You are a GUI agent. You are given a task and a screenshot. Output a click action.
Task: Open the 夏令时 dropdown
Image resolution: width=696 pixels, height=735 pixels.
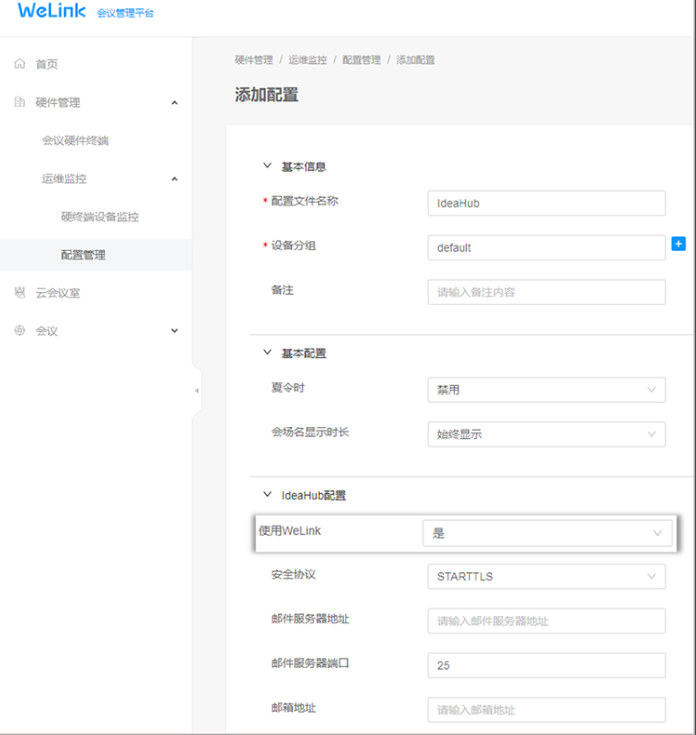coord(546,390)
